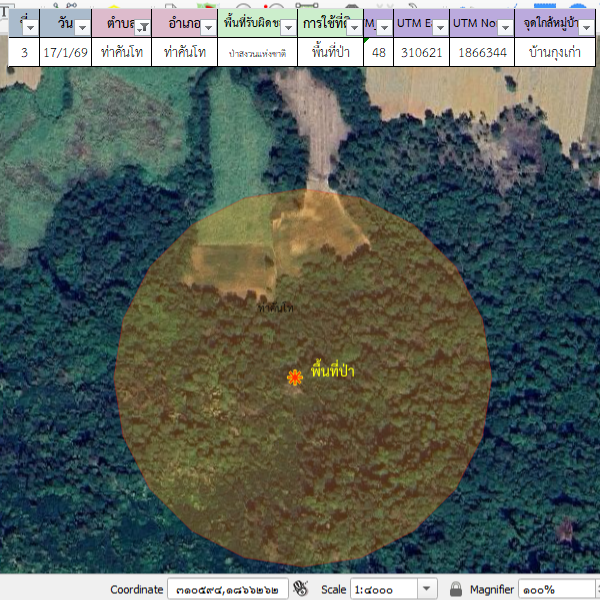Select the UTM northing cell 1866344
This screenshot has height=600, width=600.
click(x=481, y=52)
